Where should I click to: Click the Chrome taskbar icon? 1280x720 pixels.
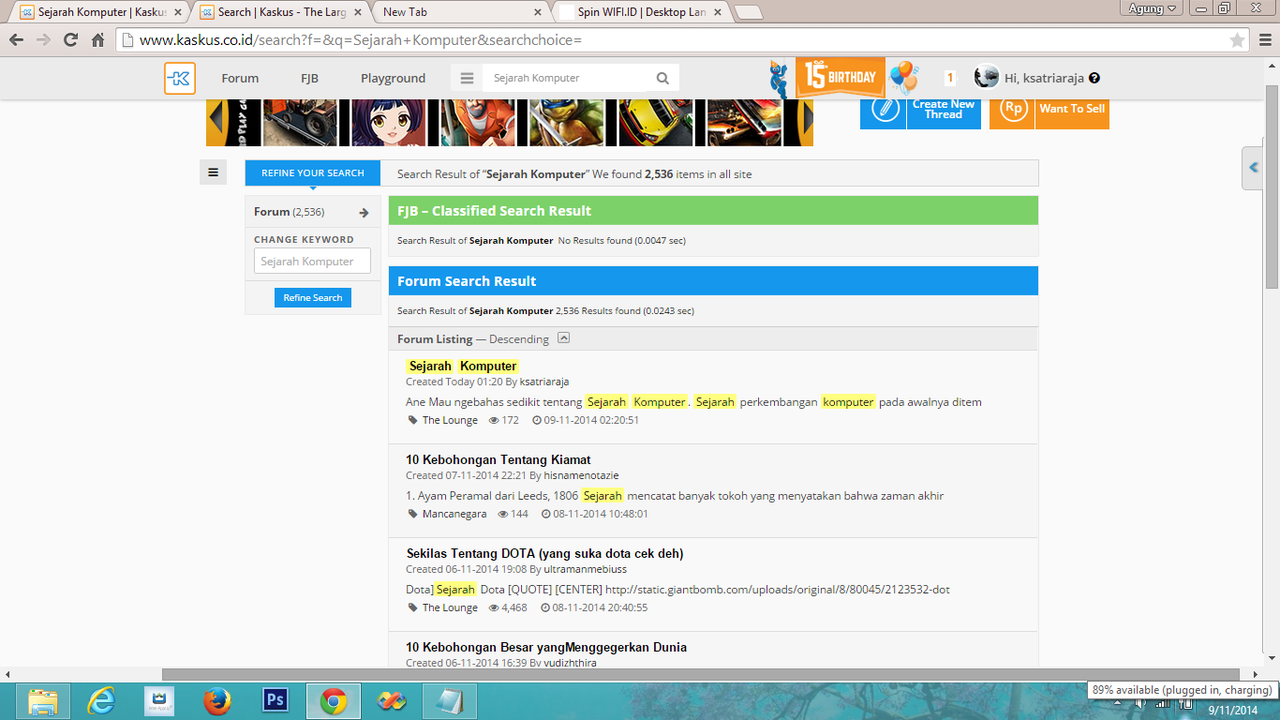pyautogui.click(x=333, y=701)
